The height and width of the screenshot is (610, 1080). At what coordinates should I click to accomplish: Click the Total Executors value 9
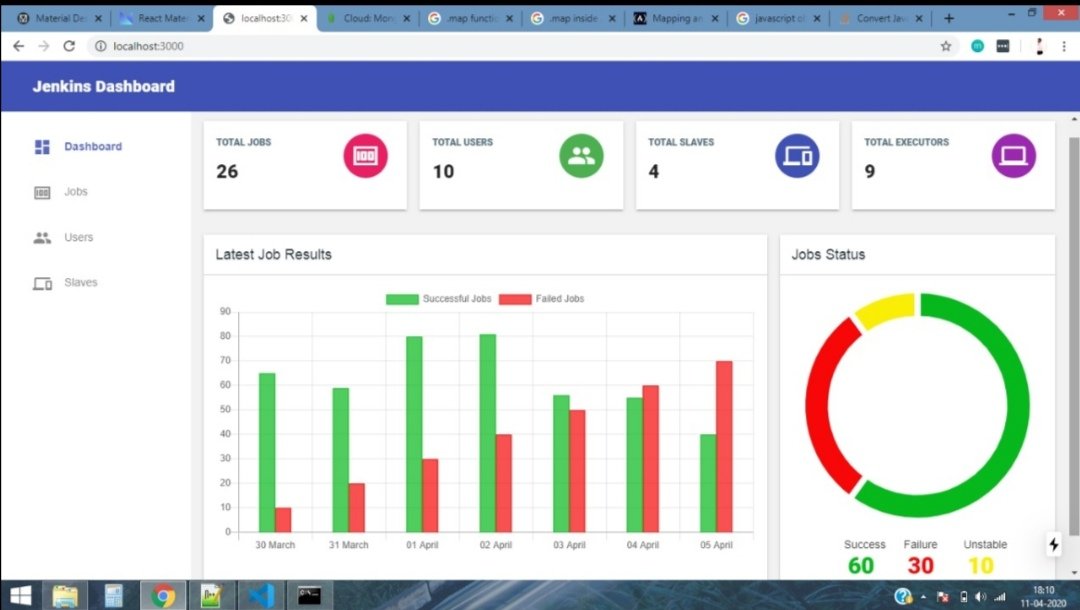click(x=870, y=171)
